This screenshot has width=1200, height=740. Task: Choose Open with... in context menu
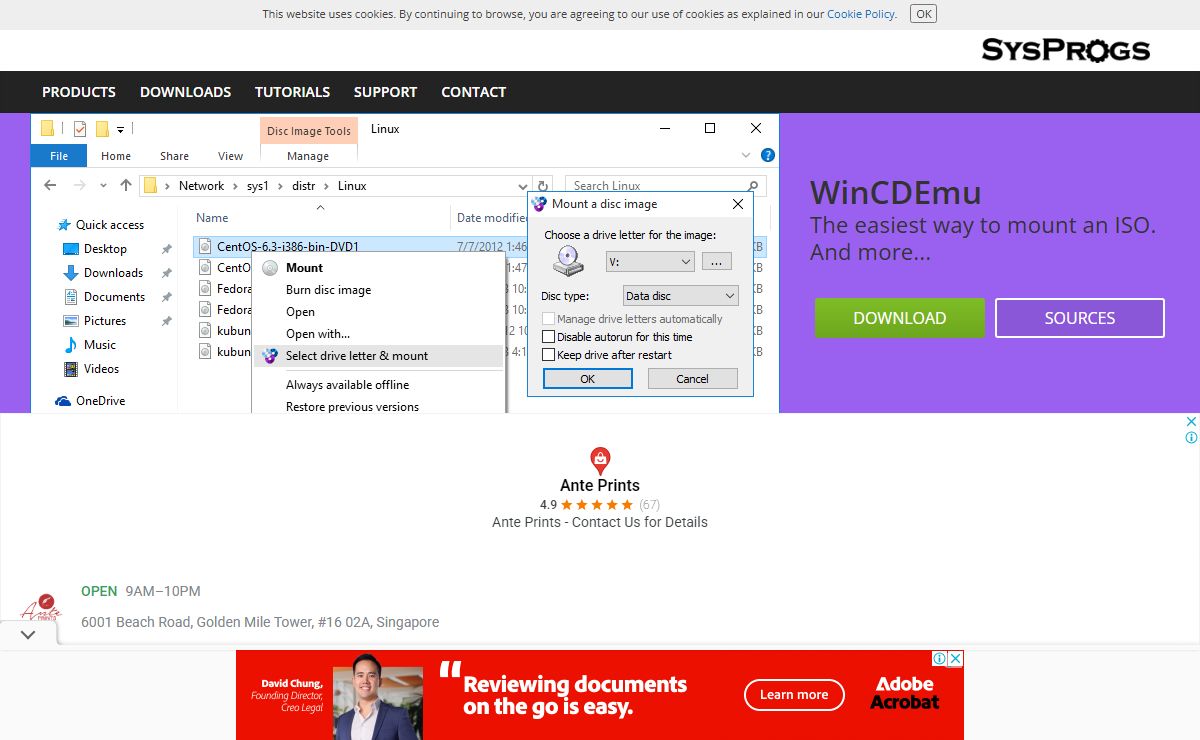pos(318,334)
